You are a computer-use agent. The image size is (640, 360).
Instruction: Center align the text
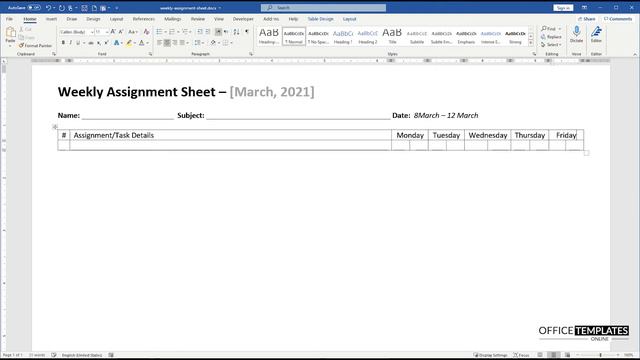(167, 43)
